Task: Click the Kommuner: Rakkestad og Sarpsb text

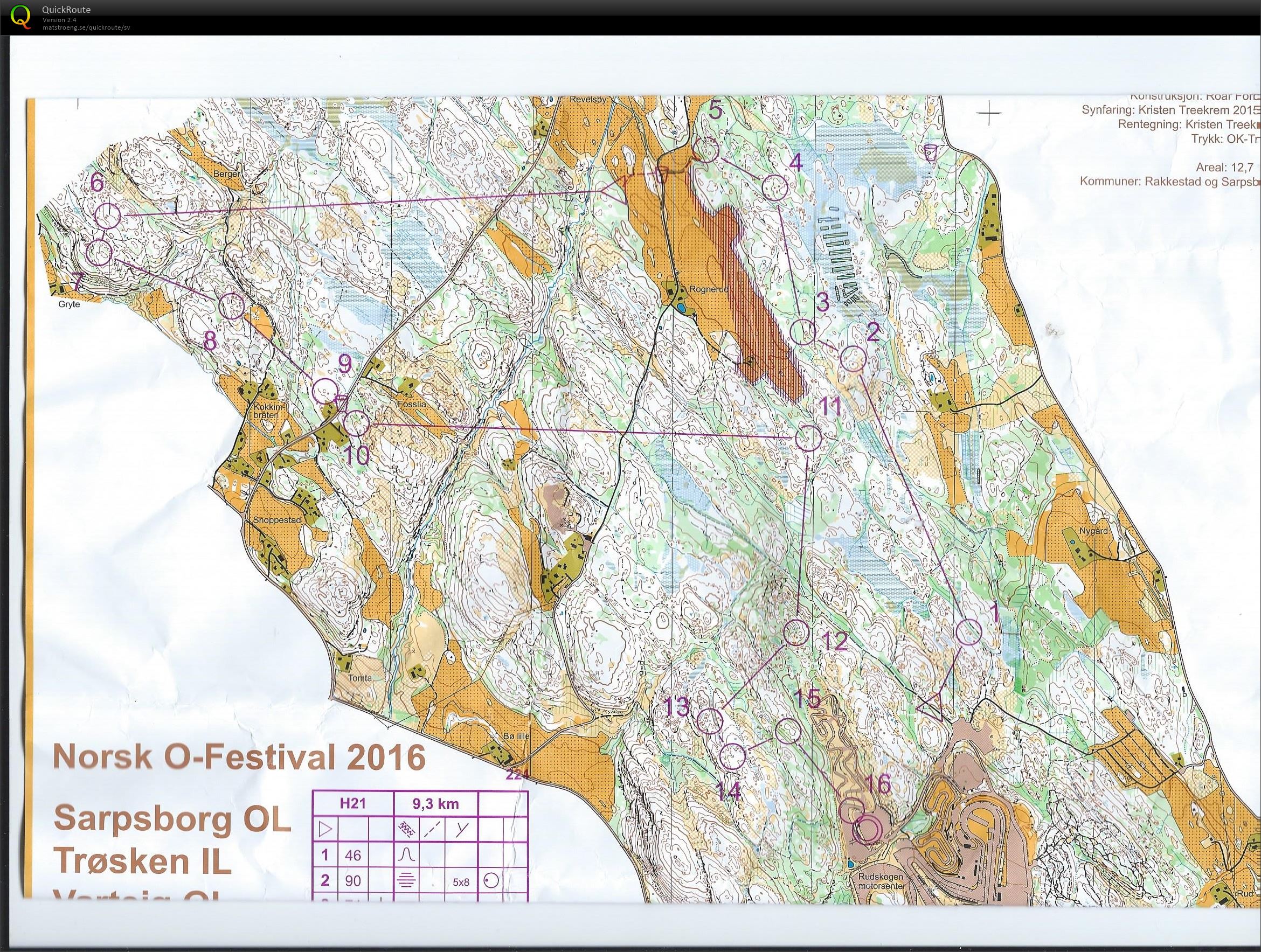Action: [x=1170, y=181]
